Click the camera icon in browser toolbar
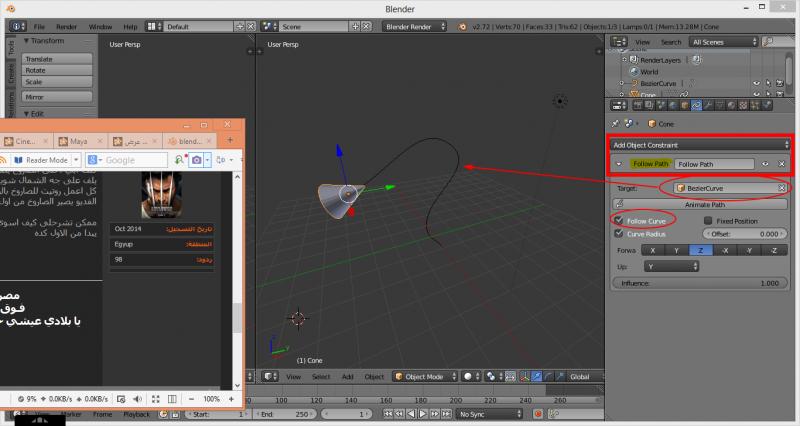The height and width of the screenshot is (426, 800). [x=197, y=160]
